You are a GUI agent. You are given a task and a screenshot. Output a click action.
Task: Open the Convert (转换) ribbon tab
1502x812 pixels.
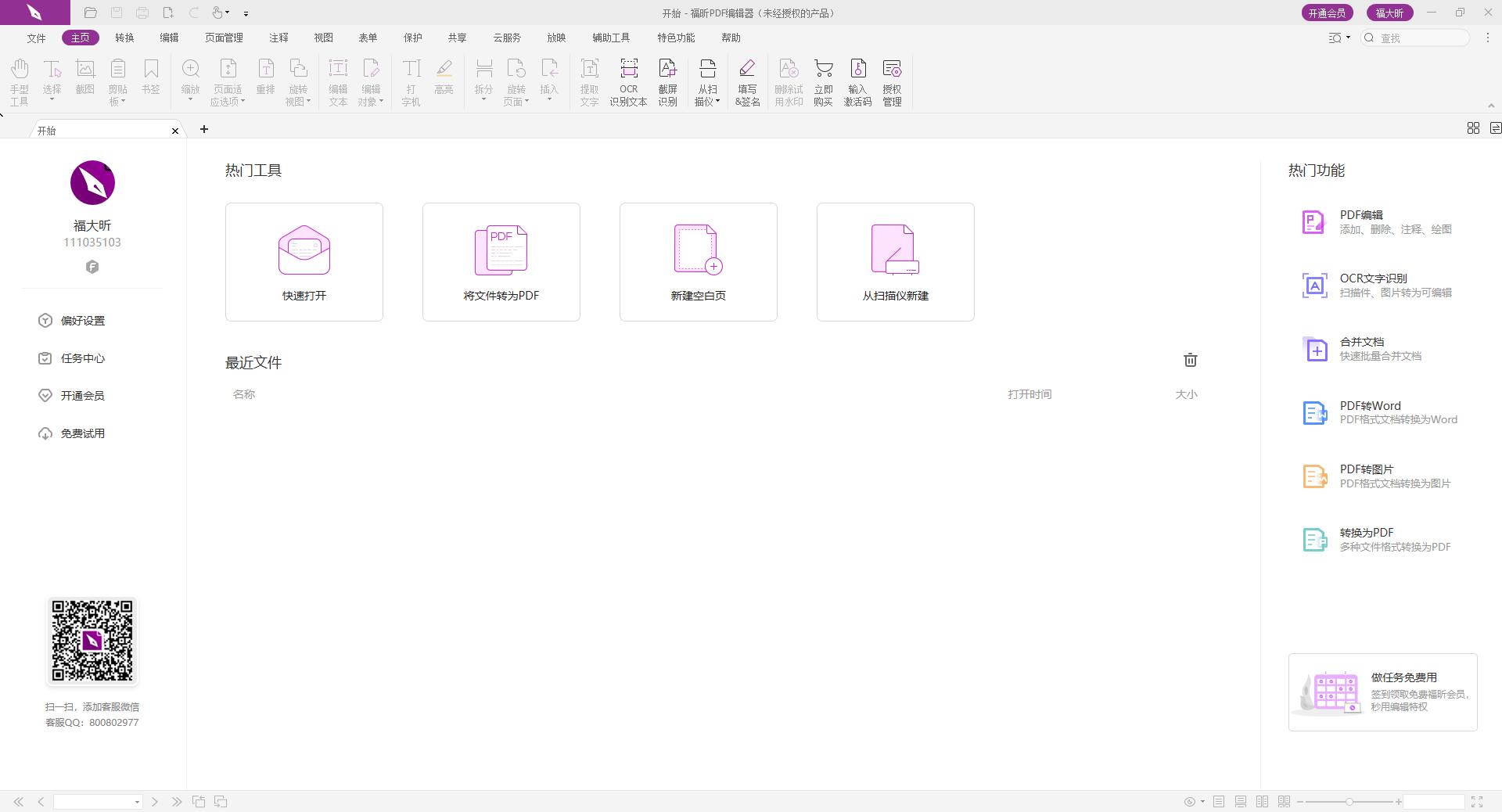click(124, 38)
